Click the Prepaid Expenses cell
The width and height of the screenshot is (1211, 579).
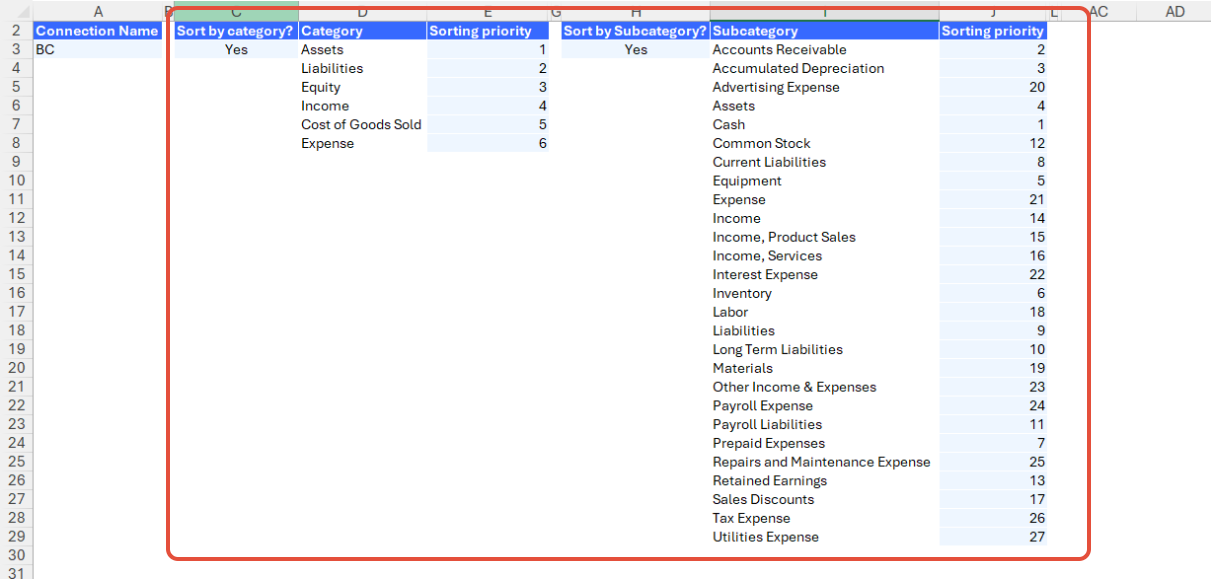point(824,443)
